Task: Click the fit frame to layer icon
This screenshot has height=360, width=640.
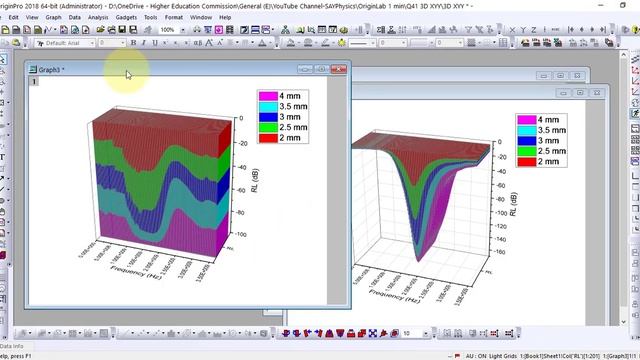Action: [x=373, y=333]
